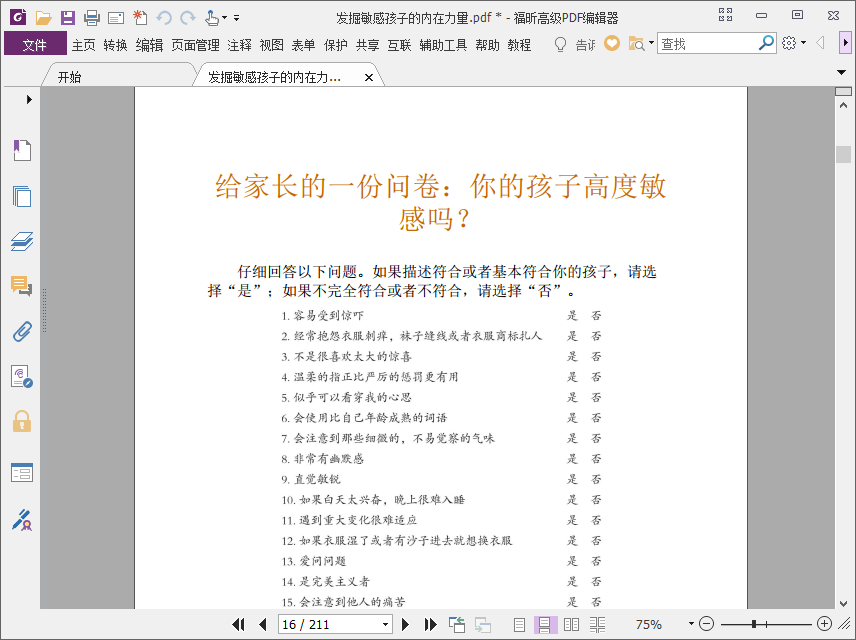This screenshot has width=856, height=640.
Task: Click the next view icon in status bar
Action: 483,624
